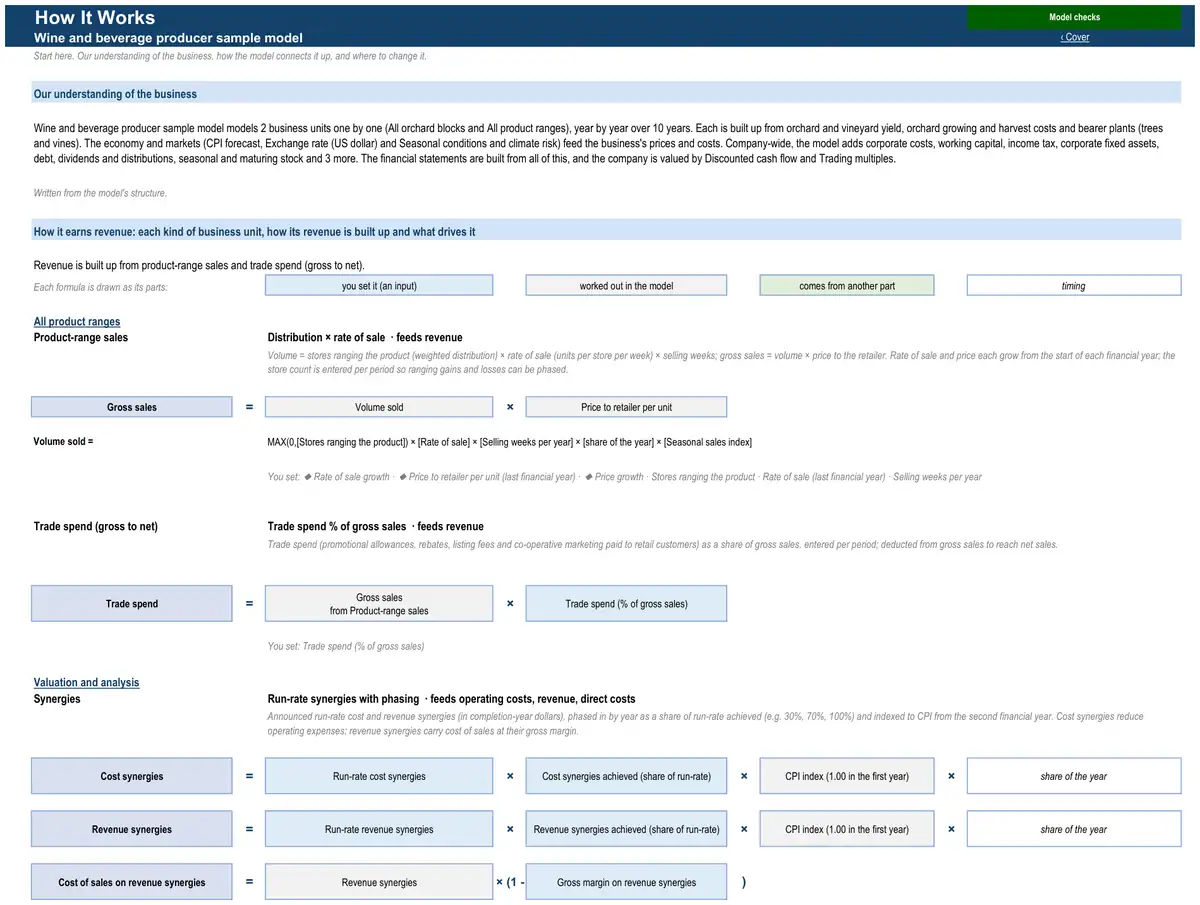Select the "Gross sales from Product-range sales" box

pos(379,604)
